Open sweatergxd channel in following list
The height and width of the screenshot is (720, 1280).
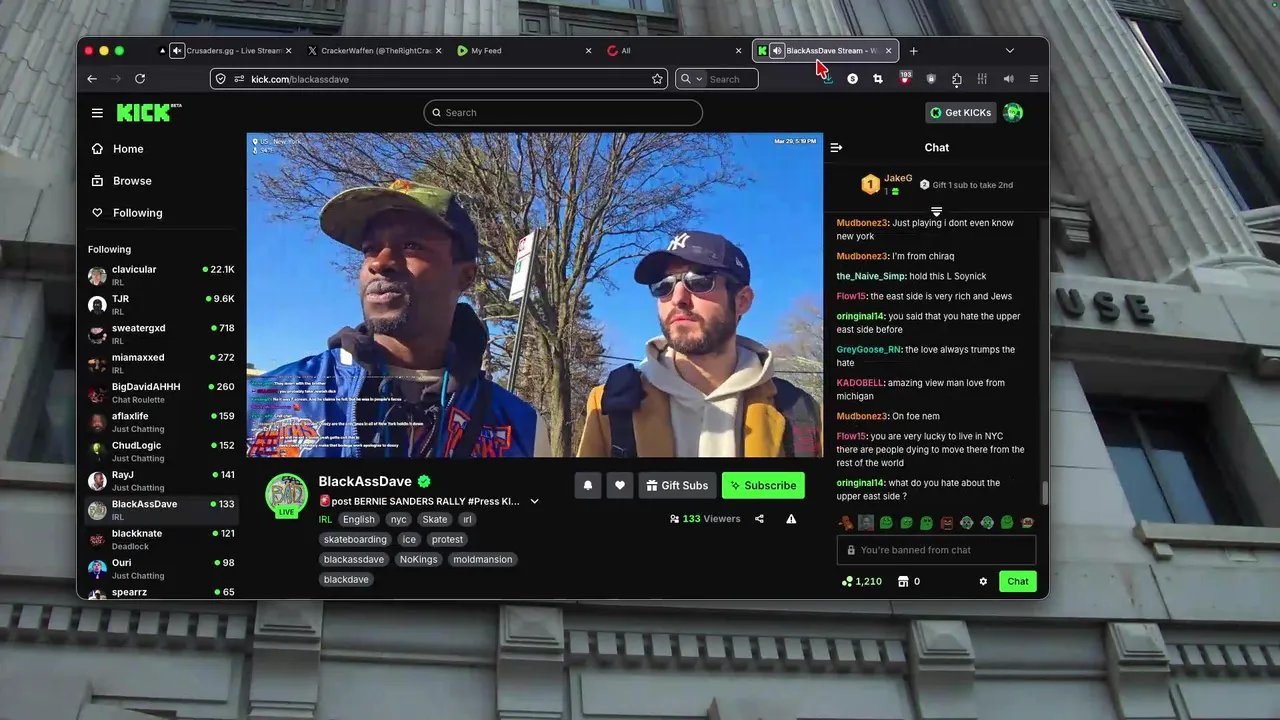pyautogui.click(x=161, y=334)
